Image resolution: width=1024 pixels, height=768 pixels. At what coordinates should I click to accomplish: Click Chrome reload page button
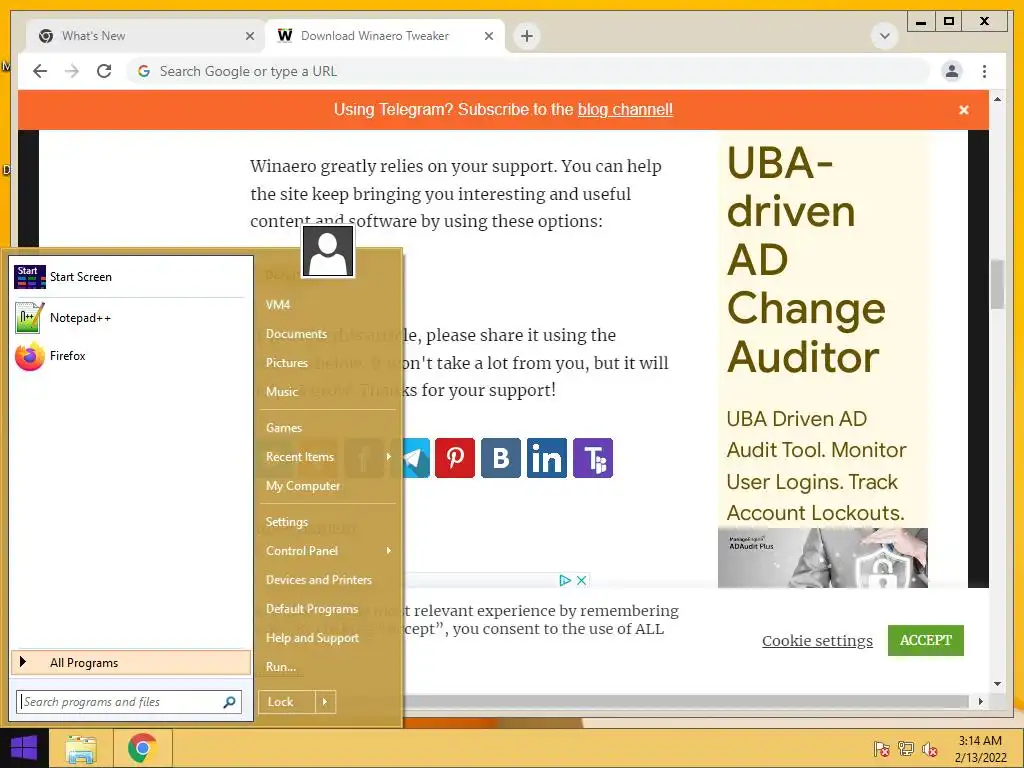[104, 71]
